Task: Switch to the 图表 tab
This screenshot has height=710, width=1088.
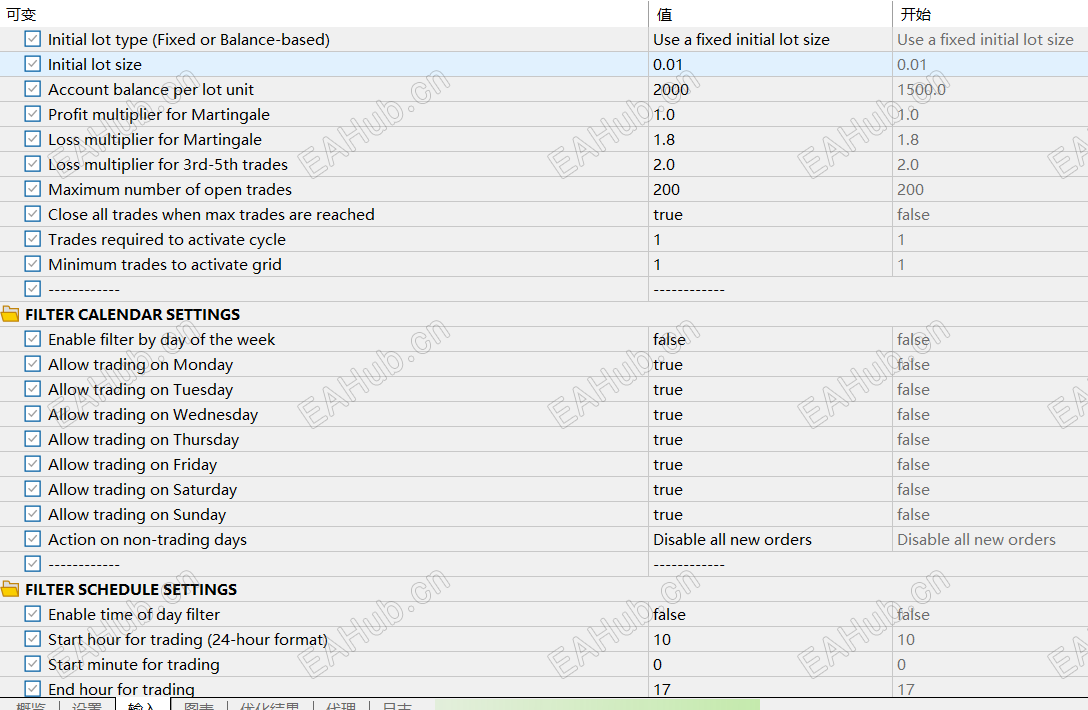Action: coord(199,705)
